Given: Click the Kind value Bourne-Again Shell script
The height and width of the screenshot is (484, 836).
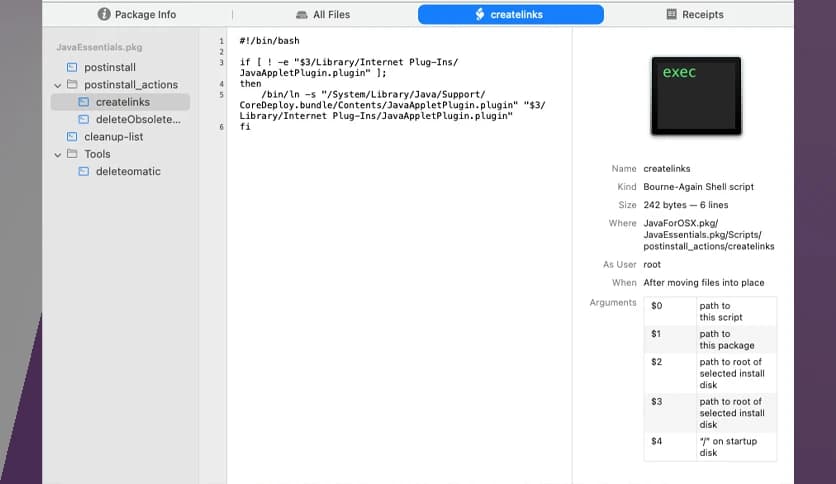Looking at the screenshot, I should click(698, 187).
